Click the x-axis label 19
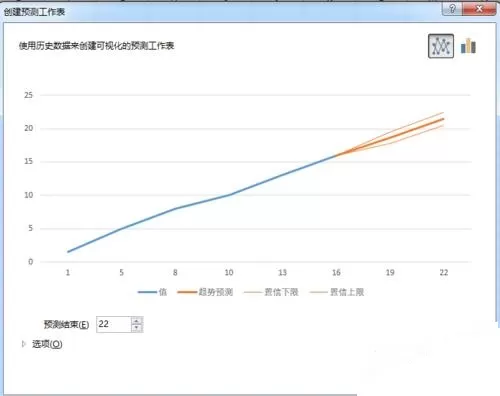The width and height of the screenshot is (500, 396). [390, 273]
